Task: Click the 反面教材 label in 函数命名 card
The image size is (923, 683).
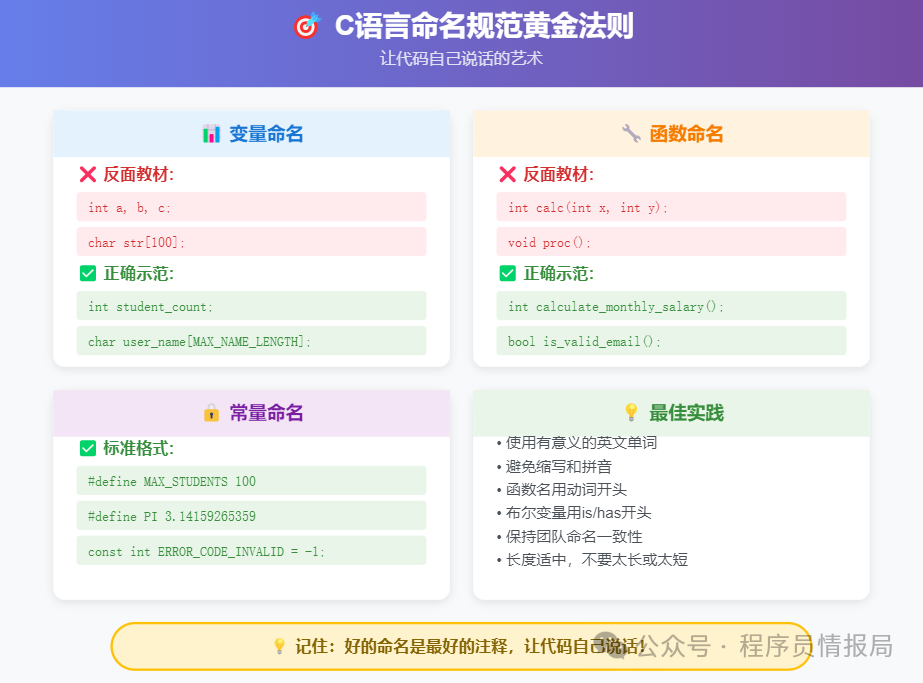Action: [558, 174]
